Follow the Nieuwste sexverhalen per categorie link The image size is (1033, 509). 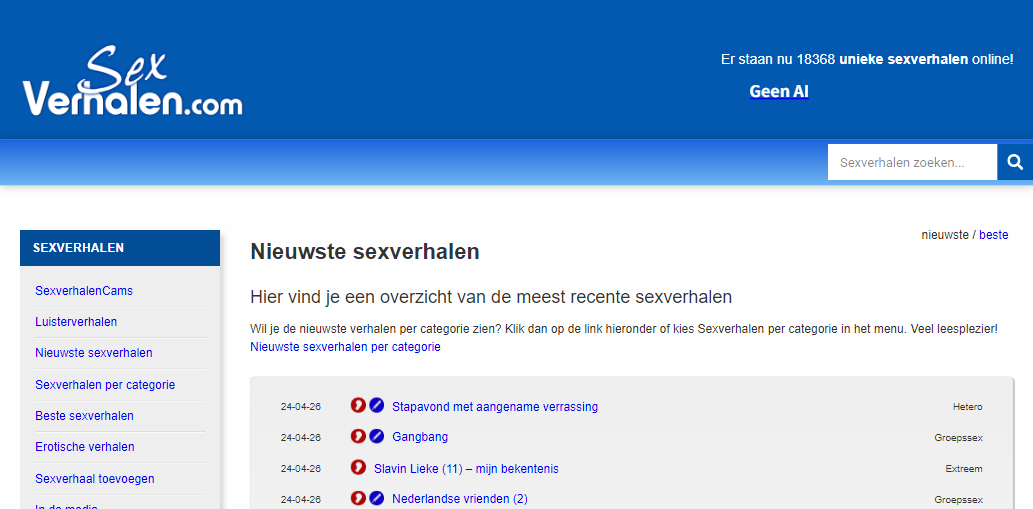click(345, 346)
